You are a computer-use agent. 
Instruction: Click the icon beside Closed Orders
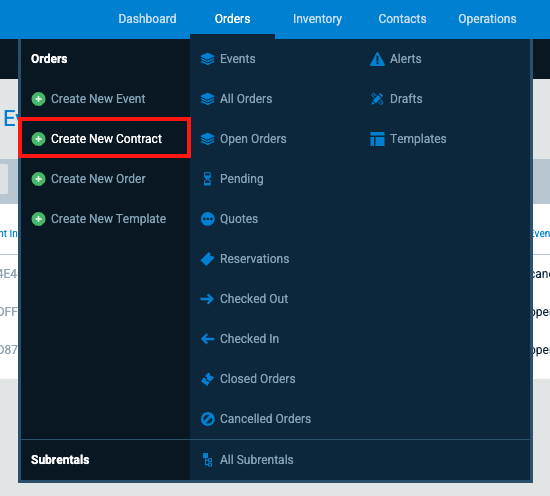coord(207,379)
